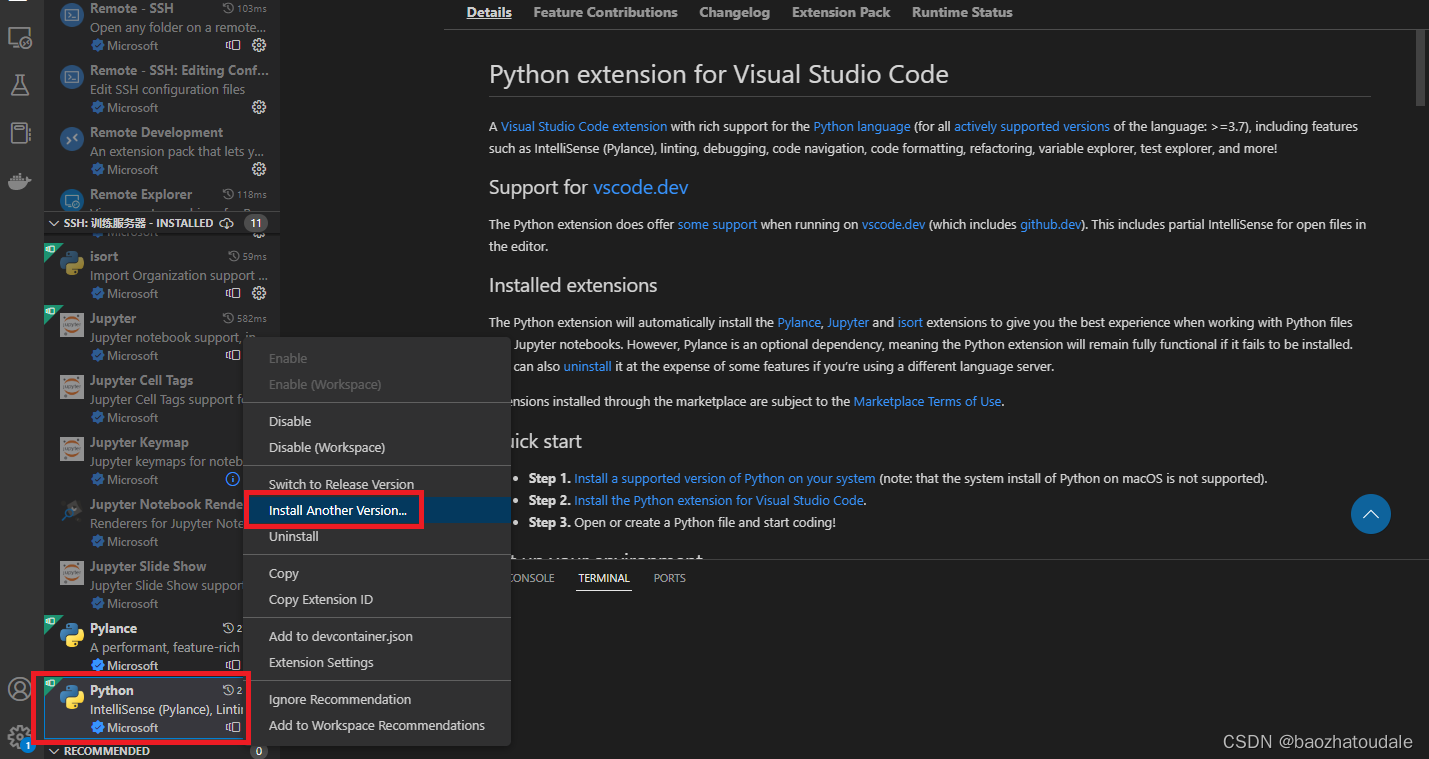Viewport: 1429px width, 759px height.
Task: Click the manage gear for isort extension
Action: pyautogui.click(x=259, y=293)
